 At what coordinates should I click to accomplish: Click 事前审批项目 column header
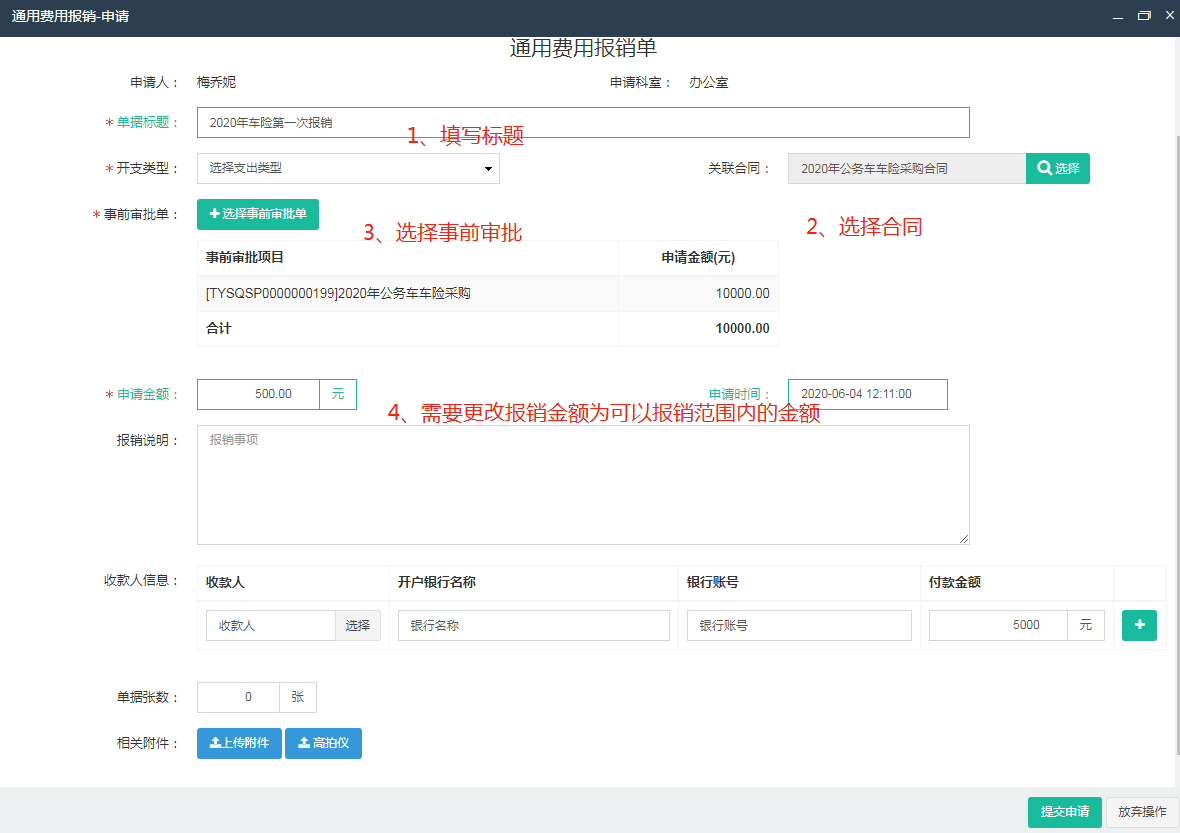pyautogui.click(x=245, y=257)
